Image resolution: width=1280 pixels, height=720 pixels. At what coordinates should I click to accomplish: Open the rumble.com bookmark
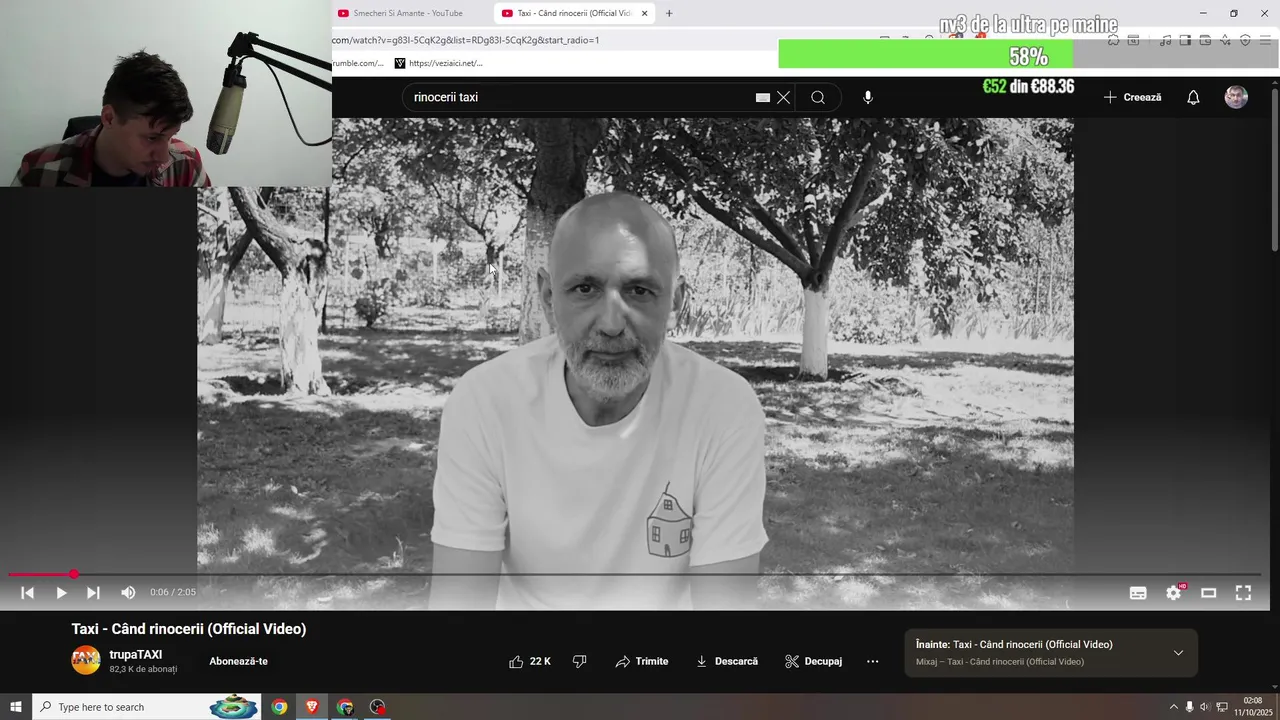(358, 63)
